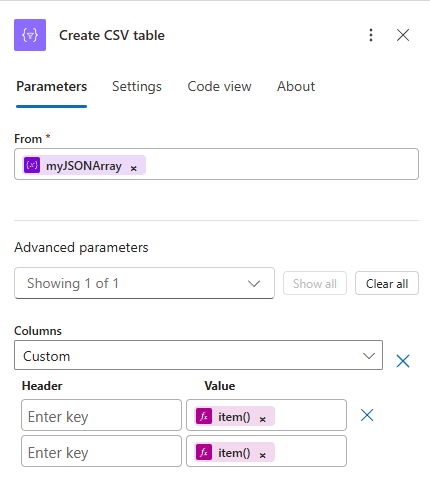Screen dimensions: 430x500
Task: Remove the myJSONArray token from From field
Action: pos(134,169)
